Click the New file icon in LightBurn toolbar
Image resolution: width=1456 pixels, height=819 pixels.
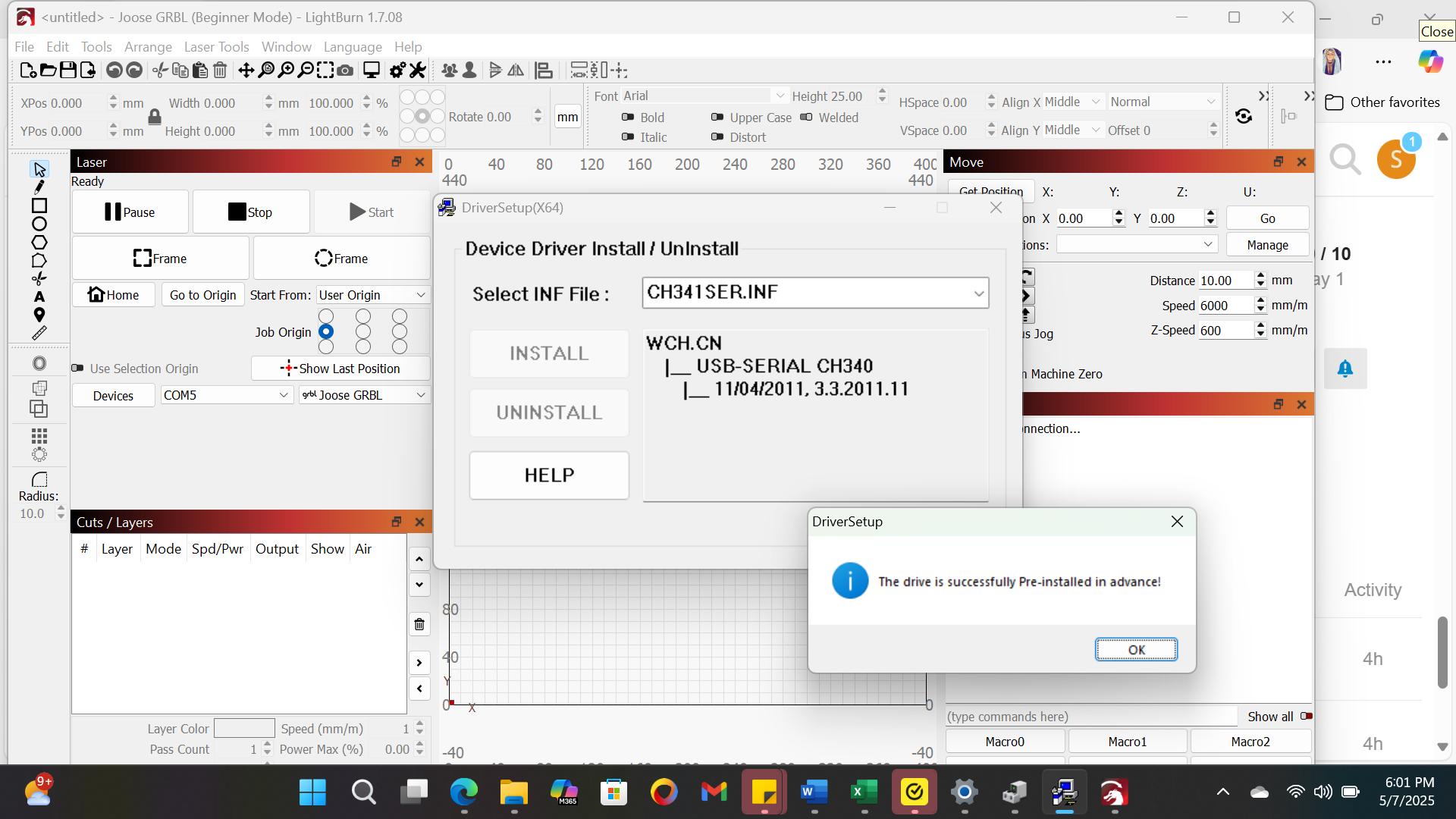28,71
